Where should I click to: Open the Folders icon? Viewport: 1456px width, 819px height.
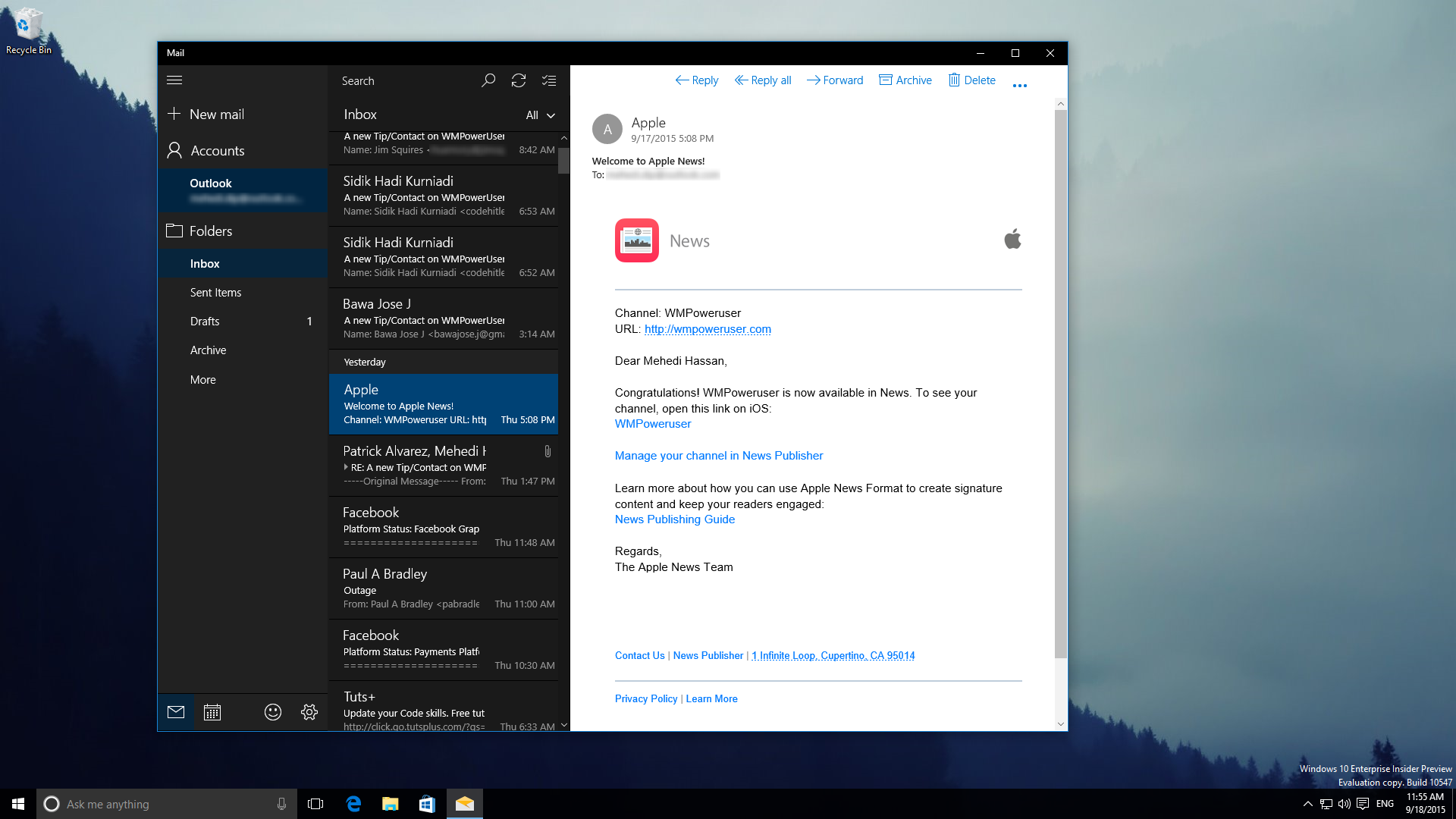[174, 231]
